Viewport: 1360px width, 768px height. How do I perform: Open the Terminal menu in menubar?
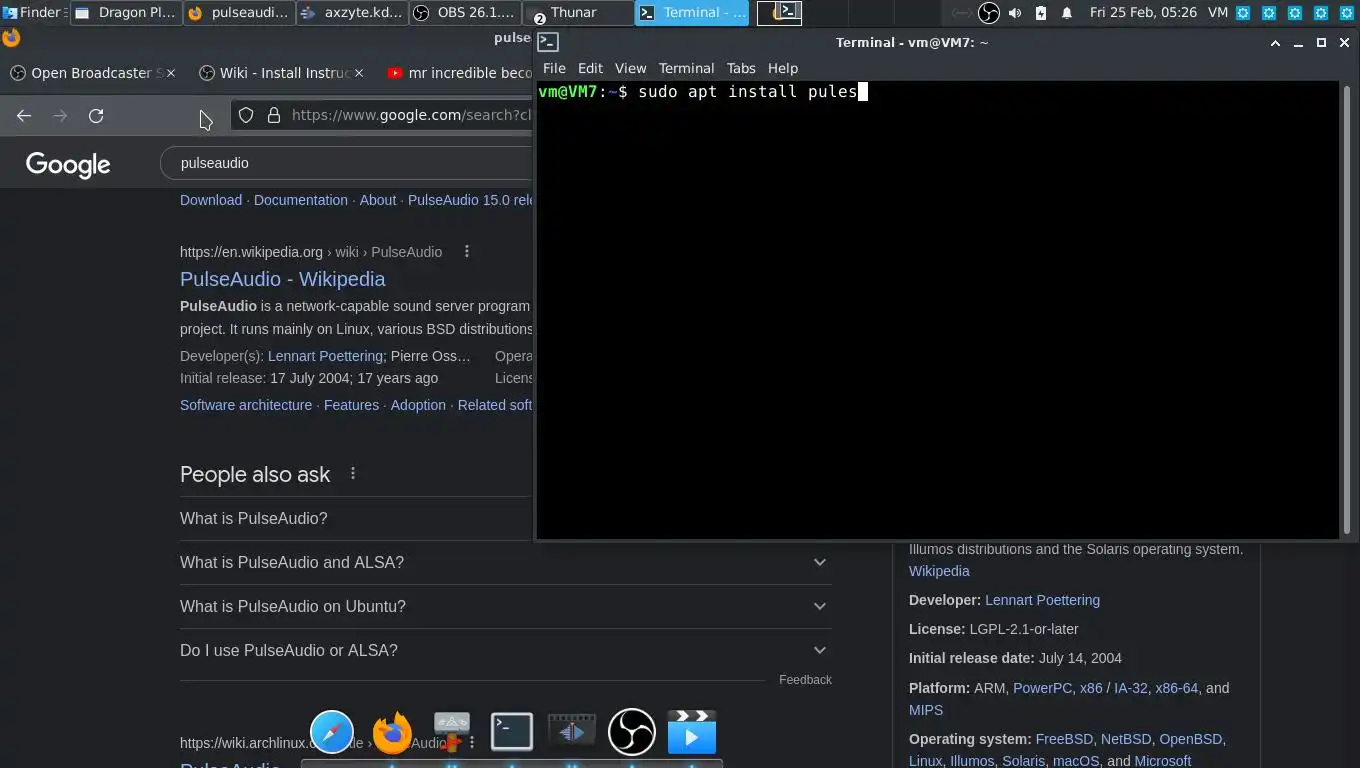pyautogui.click(x=686, y=68)
